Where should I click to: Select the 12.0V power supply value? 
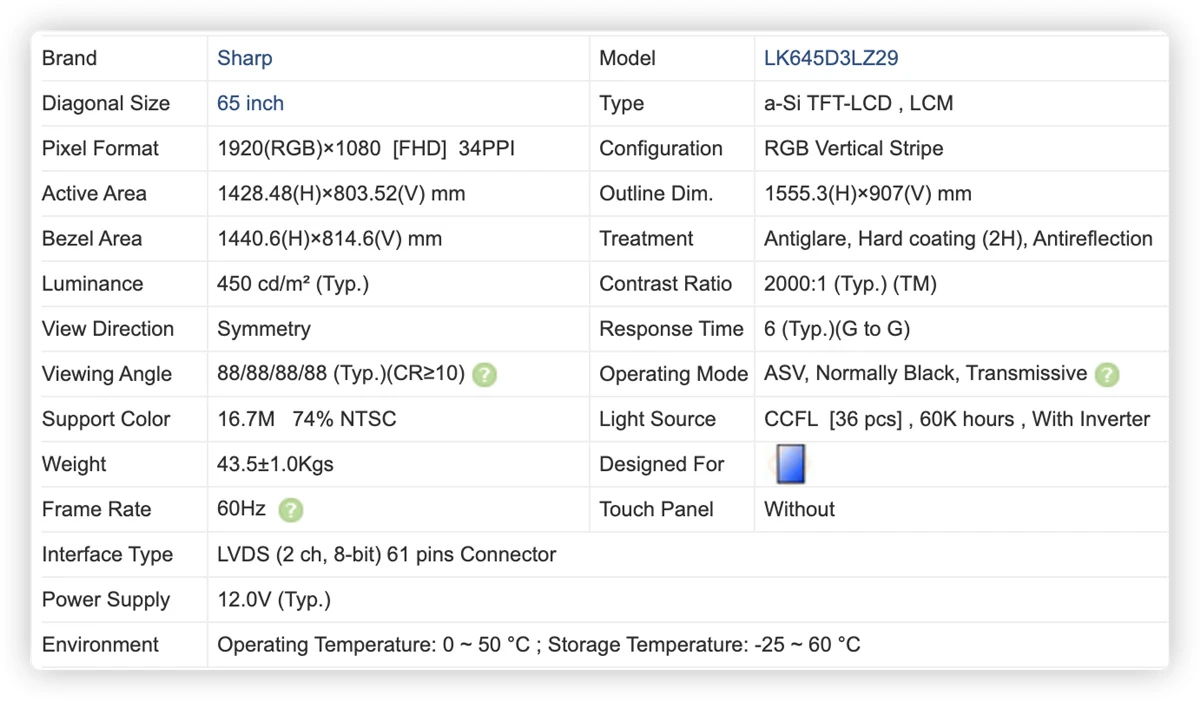pos(273,599)
